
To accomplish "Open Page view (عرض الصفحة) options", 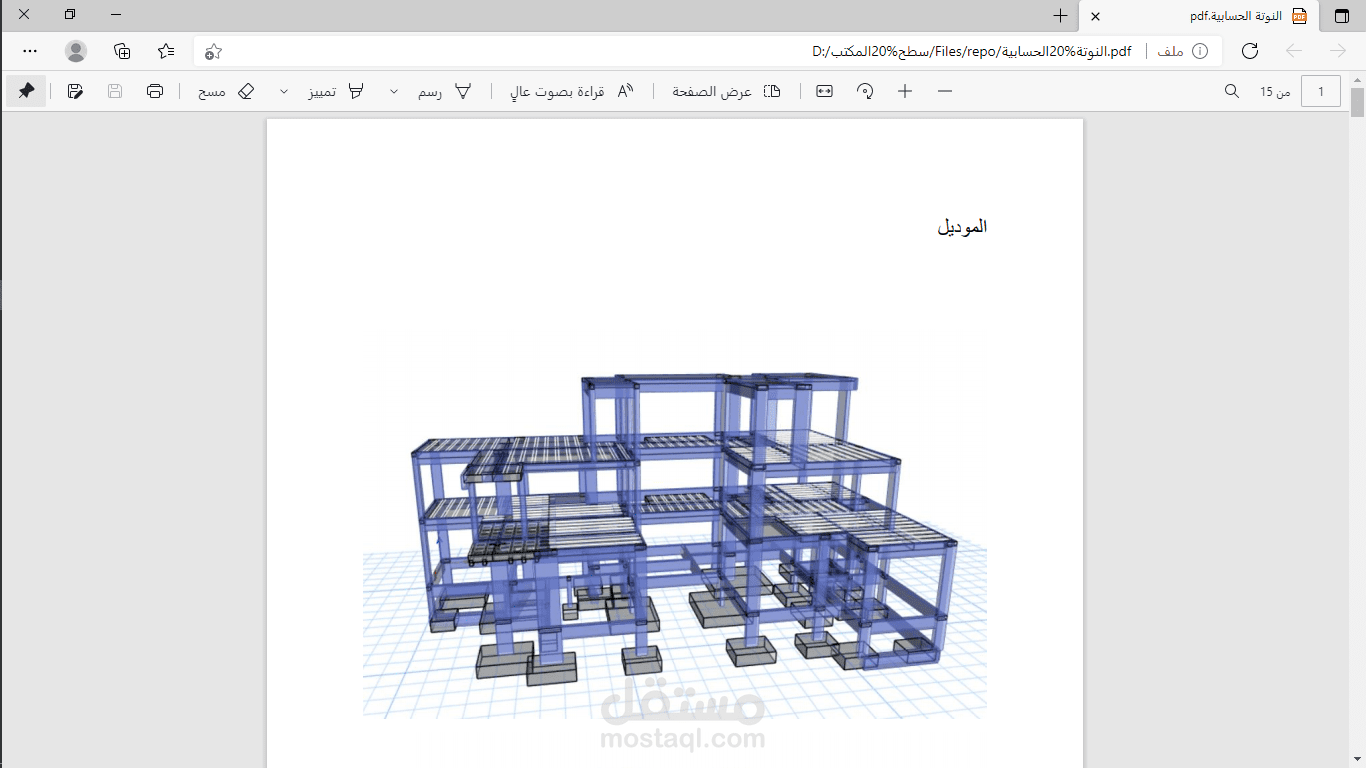I will [726, 91].
